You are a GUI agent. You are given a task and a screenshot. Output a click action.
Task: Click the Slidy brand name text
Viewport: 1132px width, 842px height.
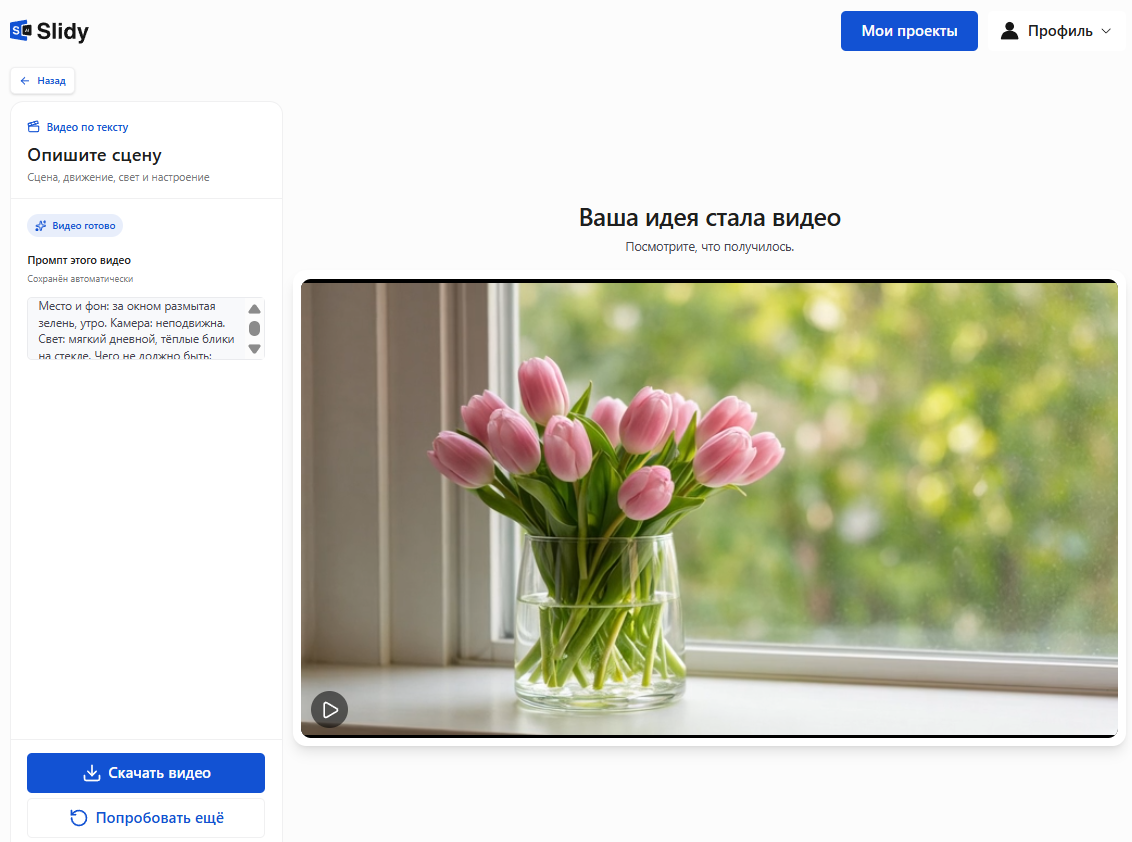click(63, 31)
